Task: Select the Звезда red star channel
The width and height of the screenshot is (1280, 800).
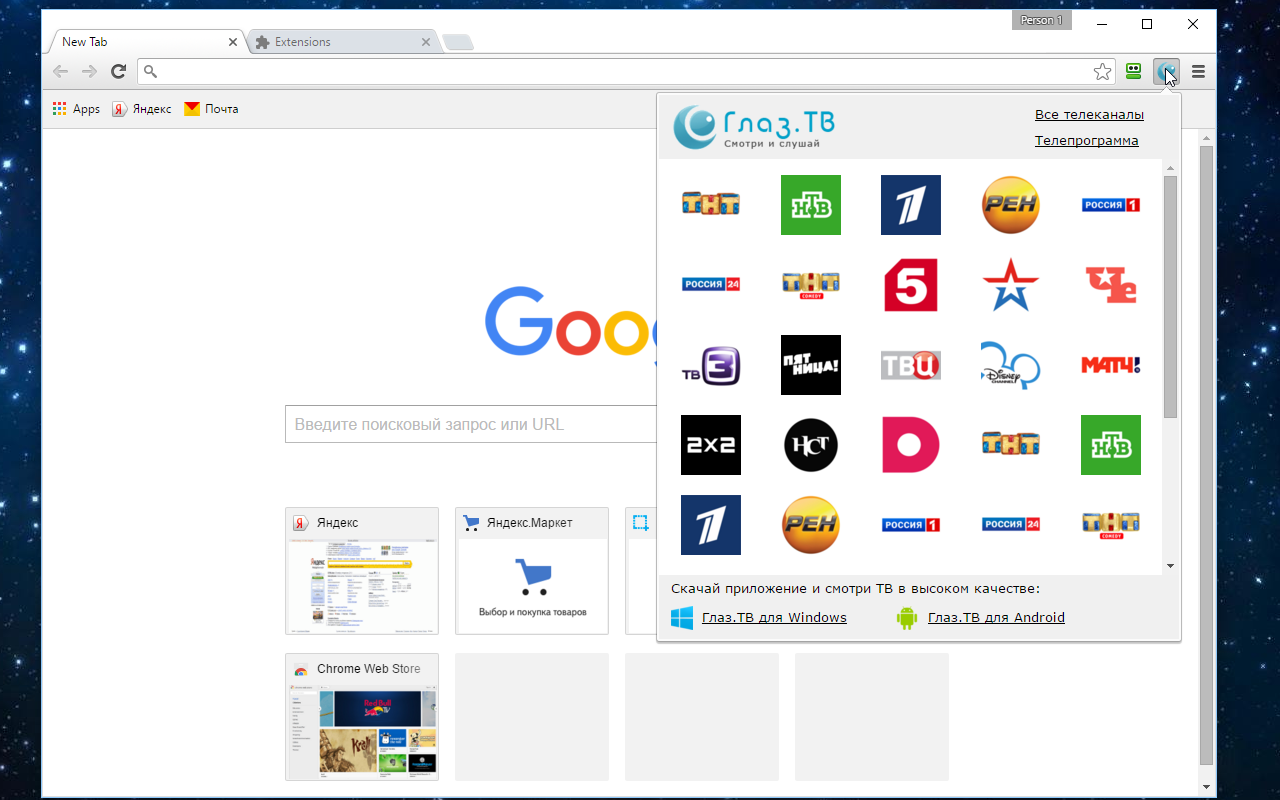Action: click(1011, 285)
